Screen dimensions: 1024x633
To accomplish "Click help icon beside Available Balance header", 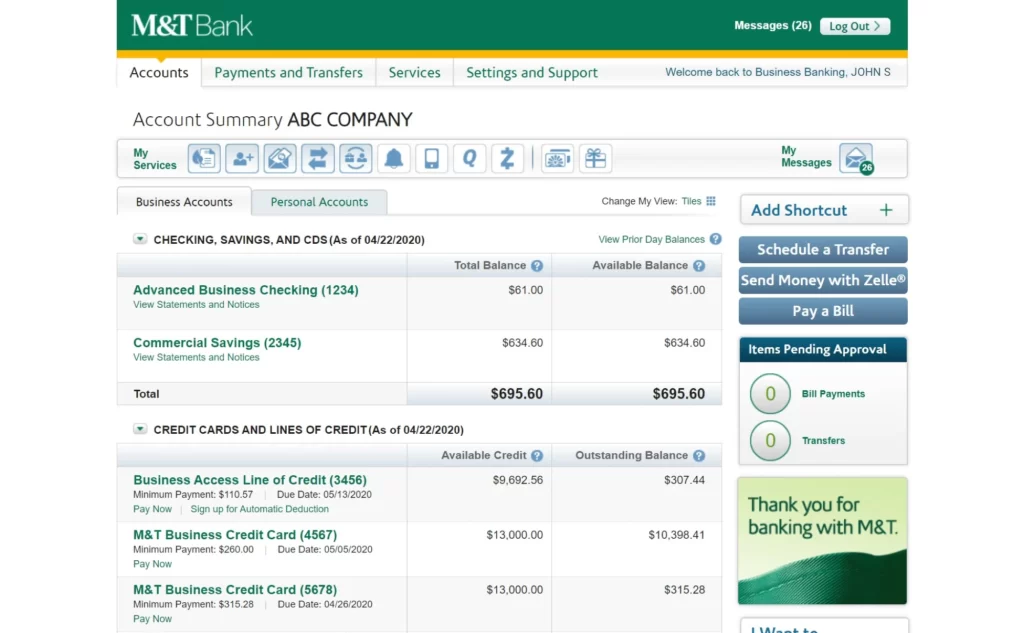I will coord(699,266).
